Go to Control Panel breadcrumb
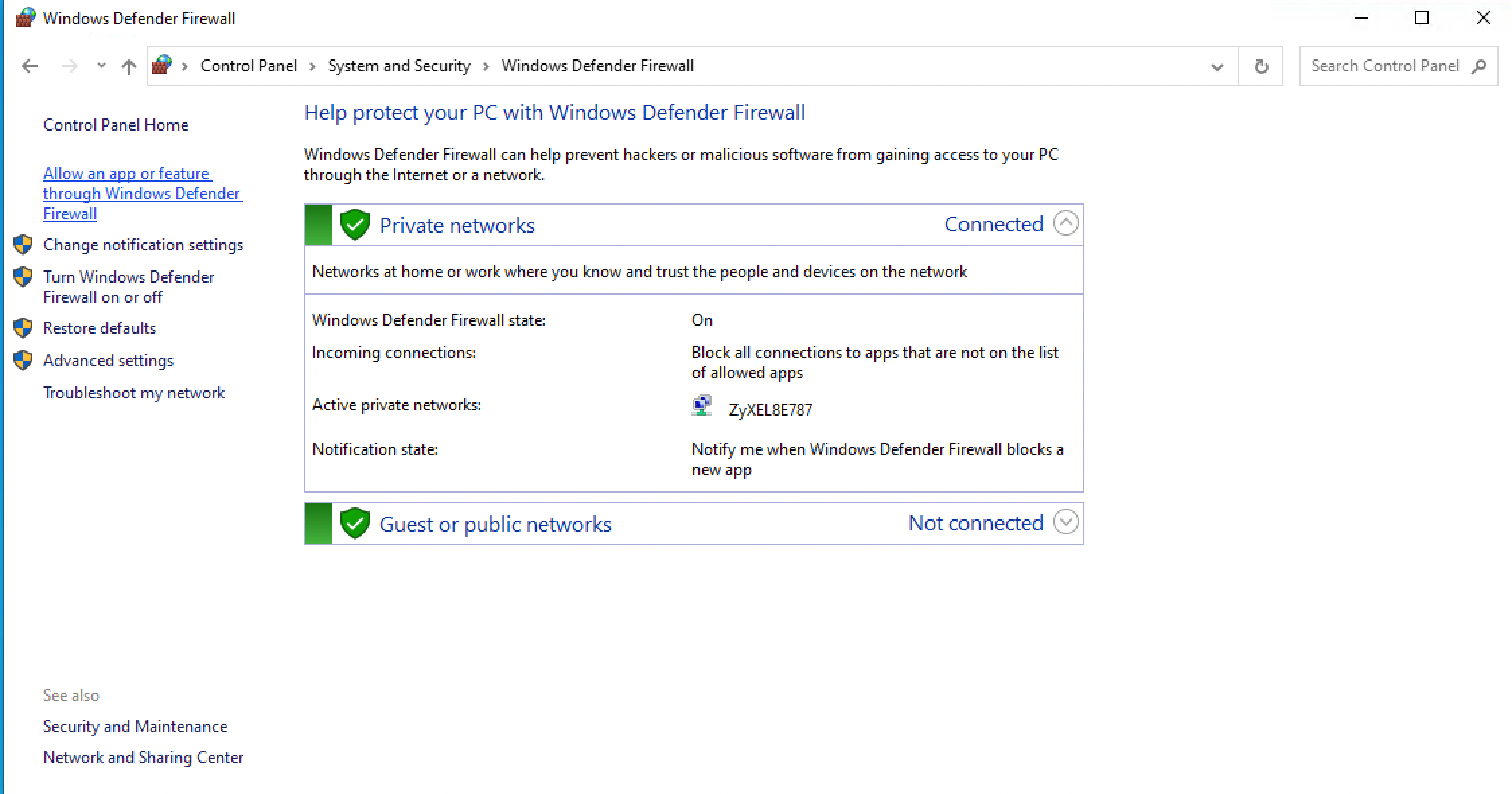 (x=248, y=66)
